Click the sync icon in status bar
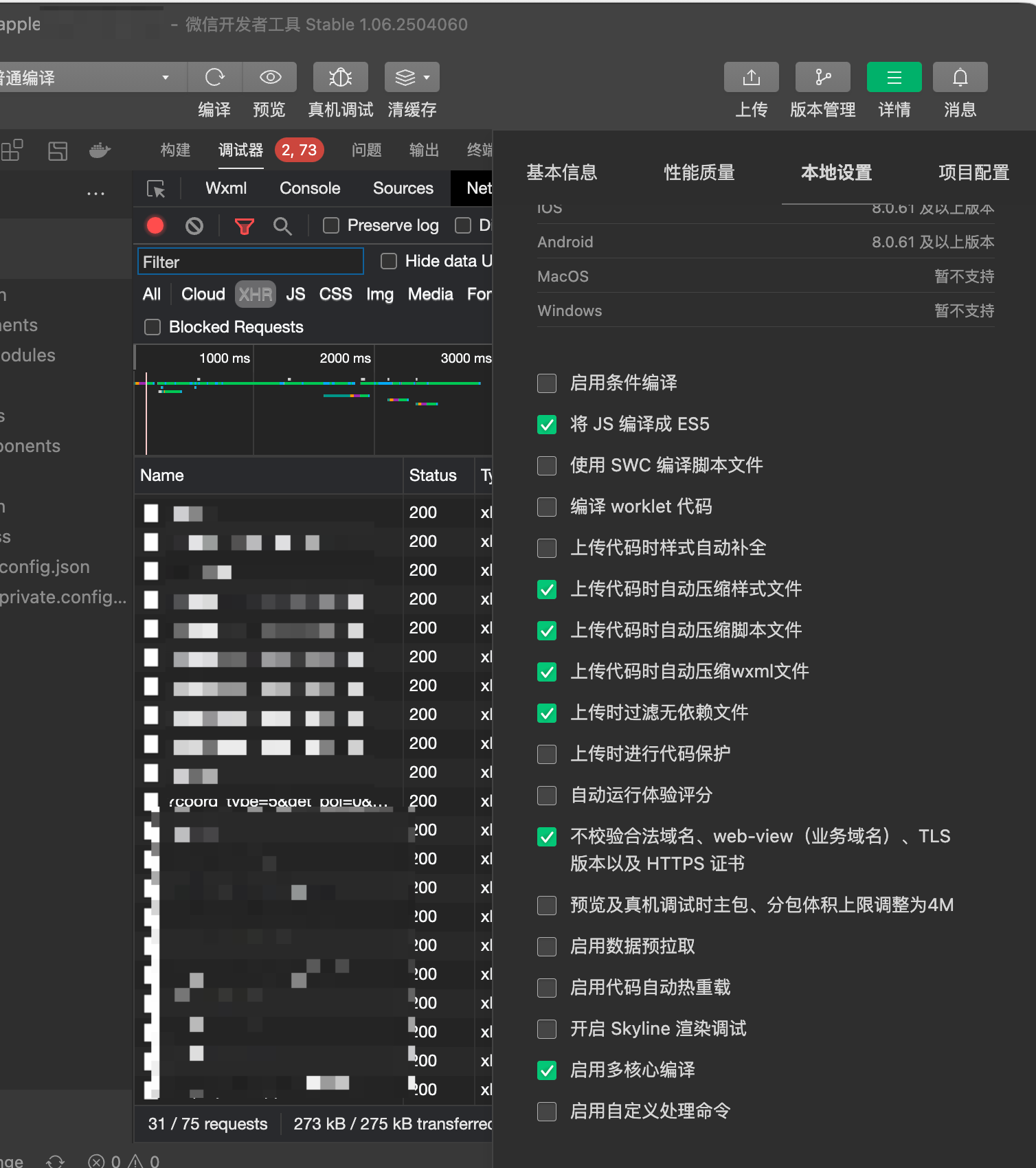The height and width of the screenshot is (1168, 1036). tap(55, 1161)
